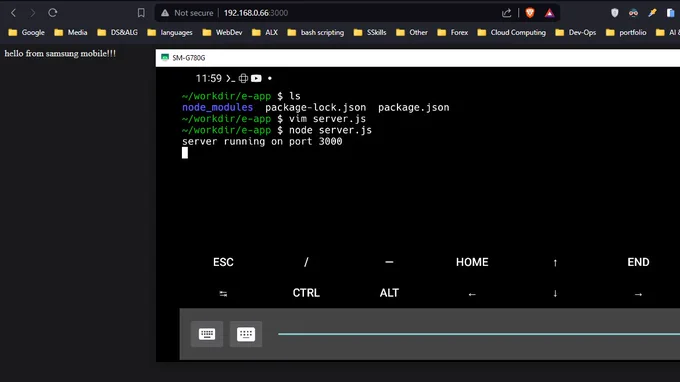
Task: Open the Cloud Computing bookmarks folder
Action: pos(512,33)
